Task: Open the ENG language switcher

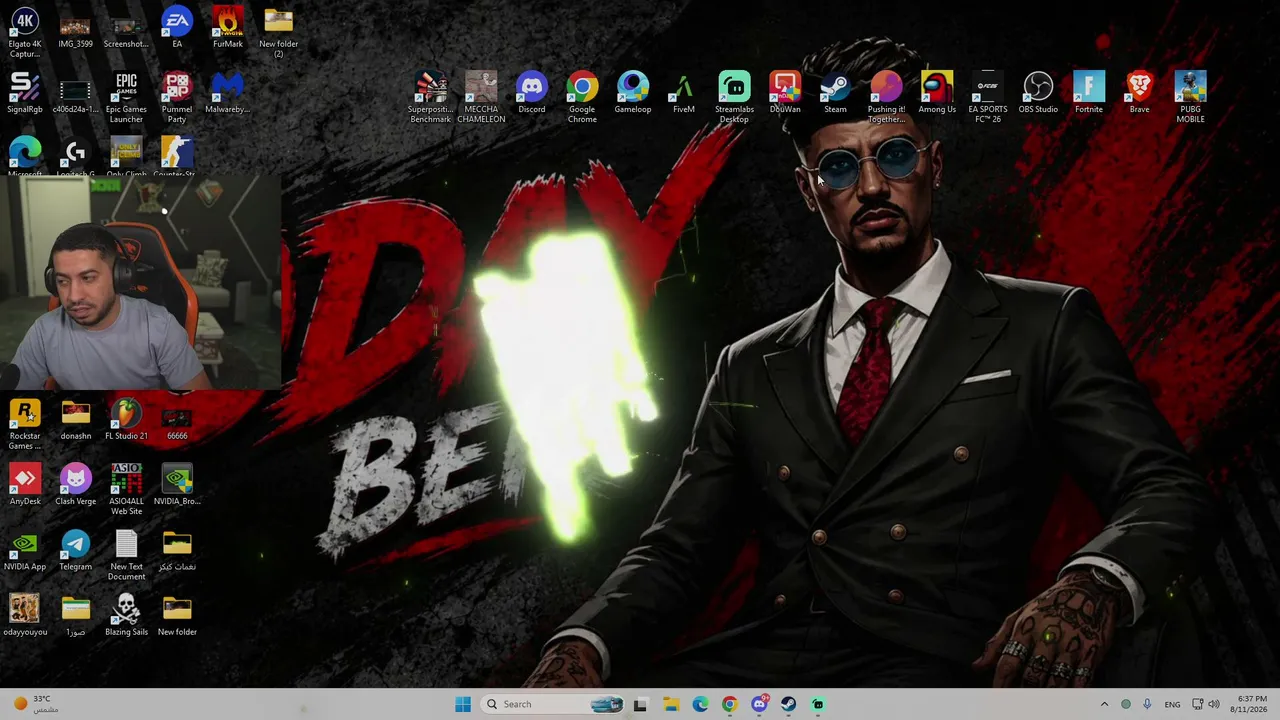Action: pyautogui.click(x=1172, y=704)
